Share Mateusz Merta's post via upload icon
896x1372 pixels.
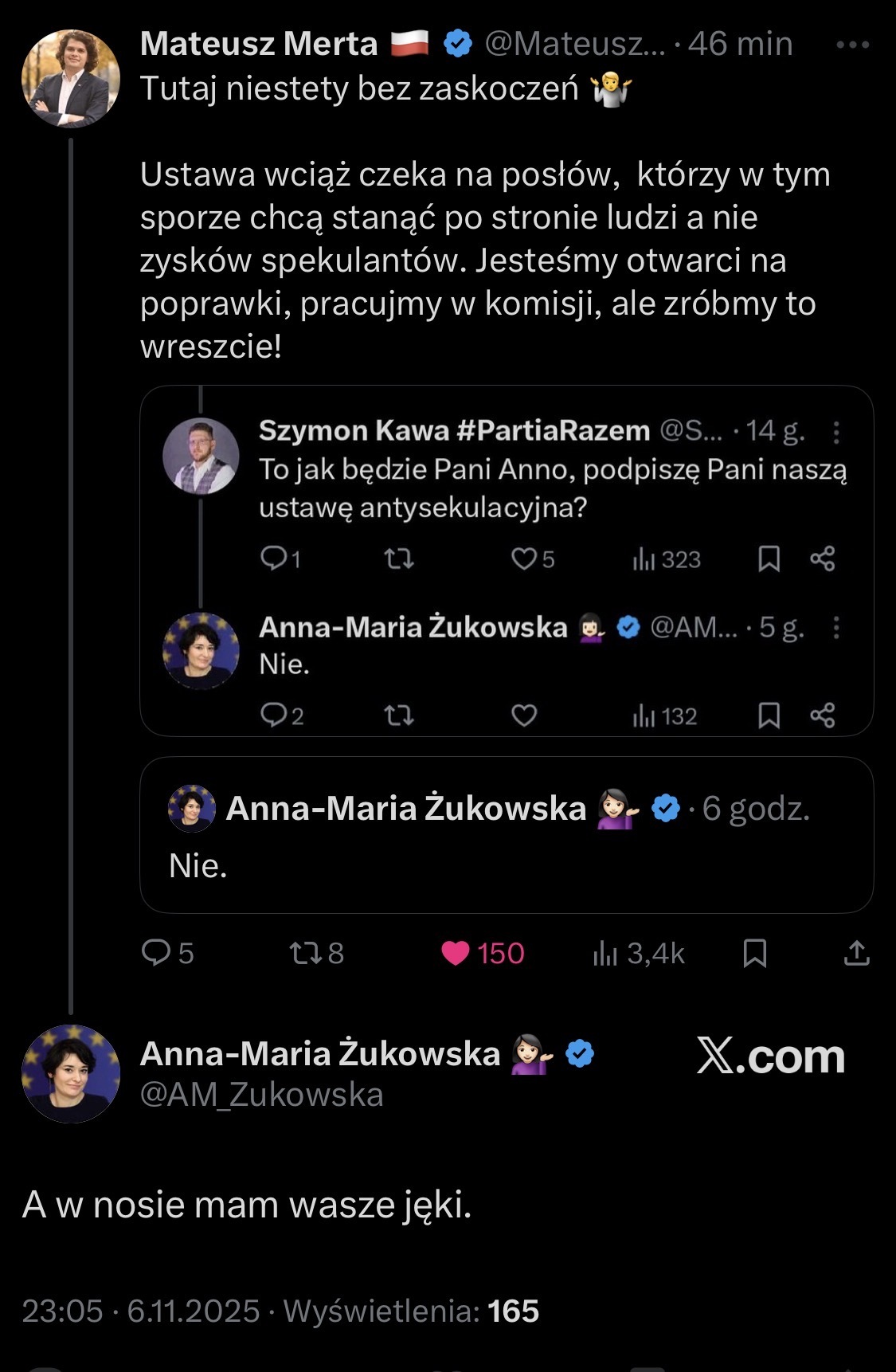coord(856,953)
